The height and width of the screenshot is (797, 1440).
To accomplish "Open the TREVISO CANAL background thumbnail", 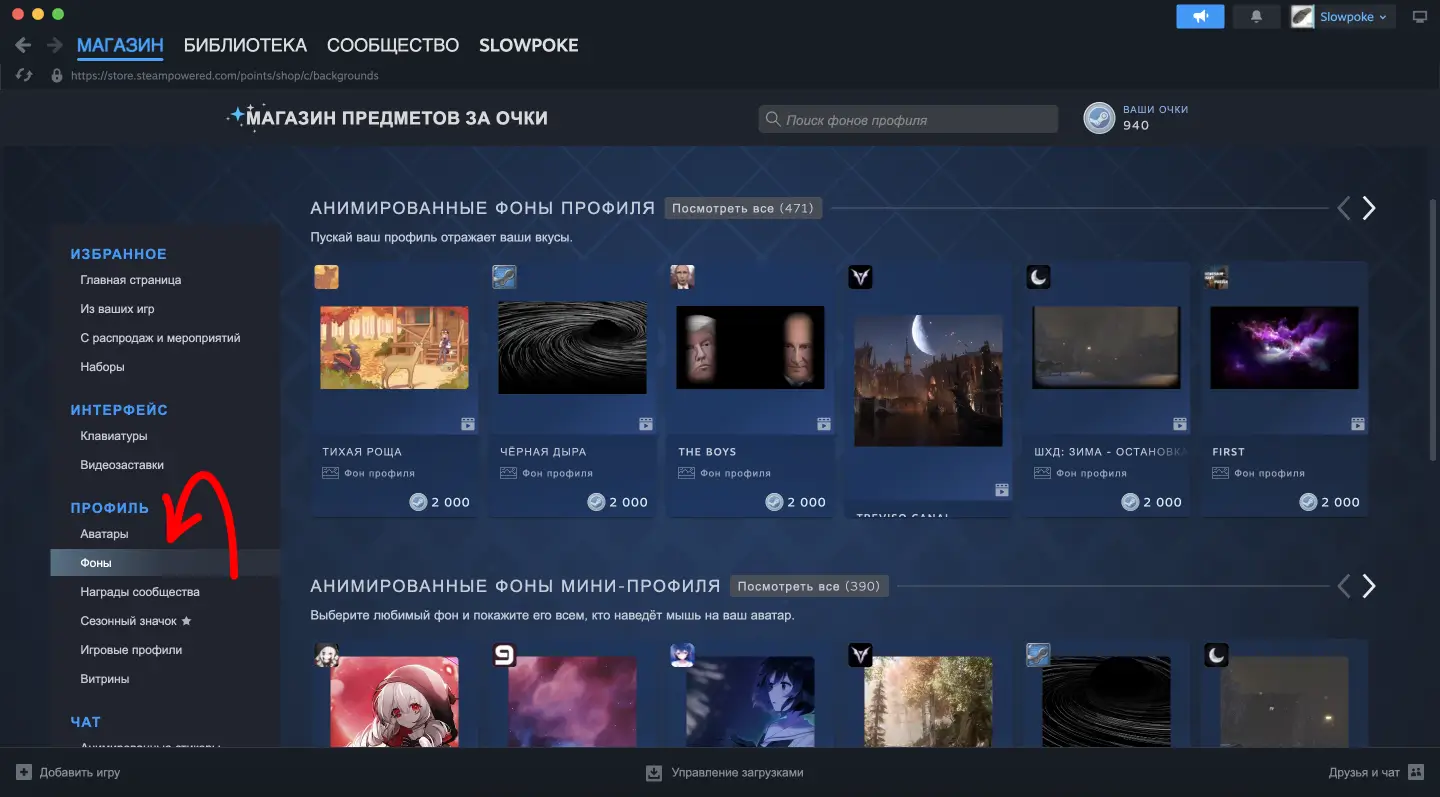I will (x=928, y=380).
